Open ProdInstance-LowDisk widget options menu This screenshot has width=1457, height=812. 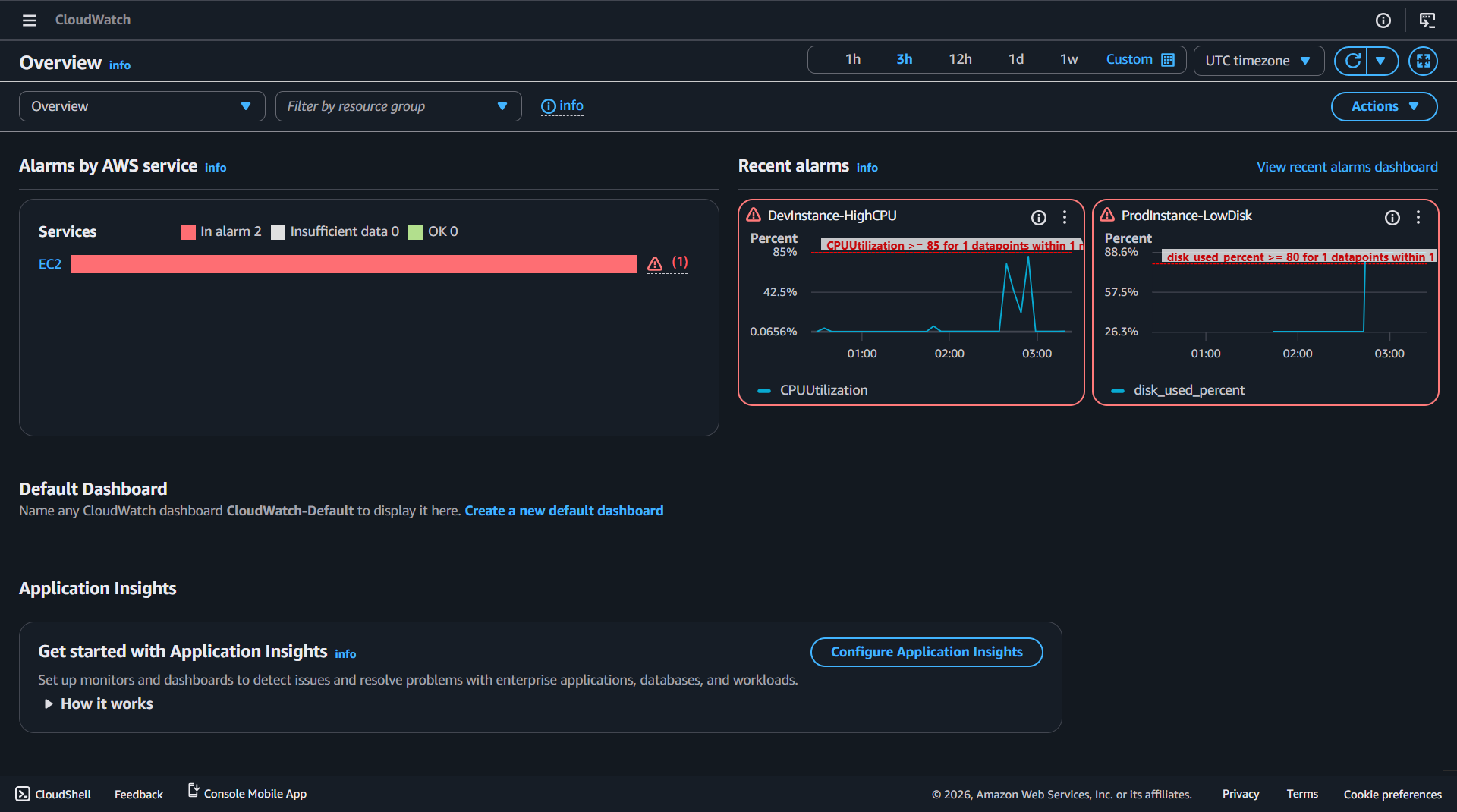click(1418, 218)
